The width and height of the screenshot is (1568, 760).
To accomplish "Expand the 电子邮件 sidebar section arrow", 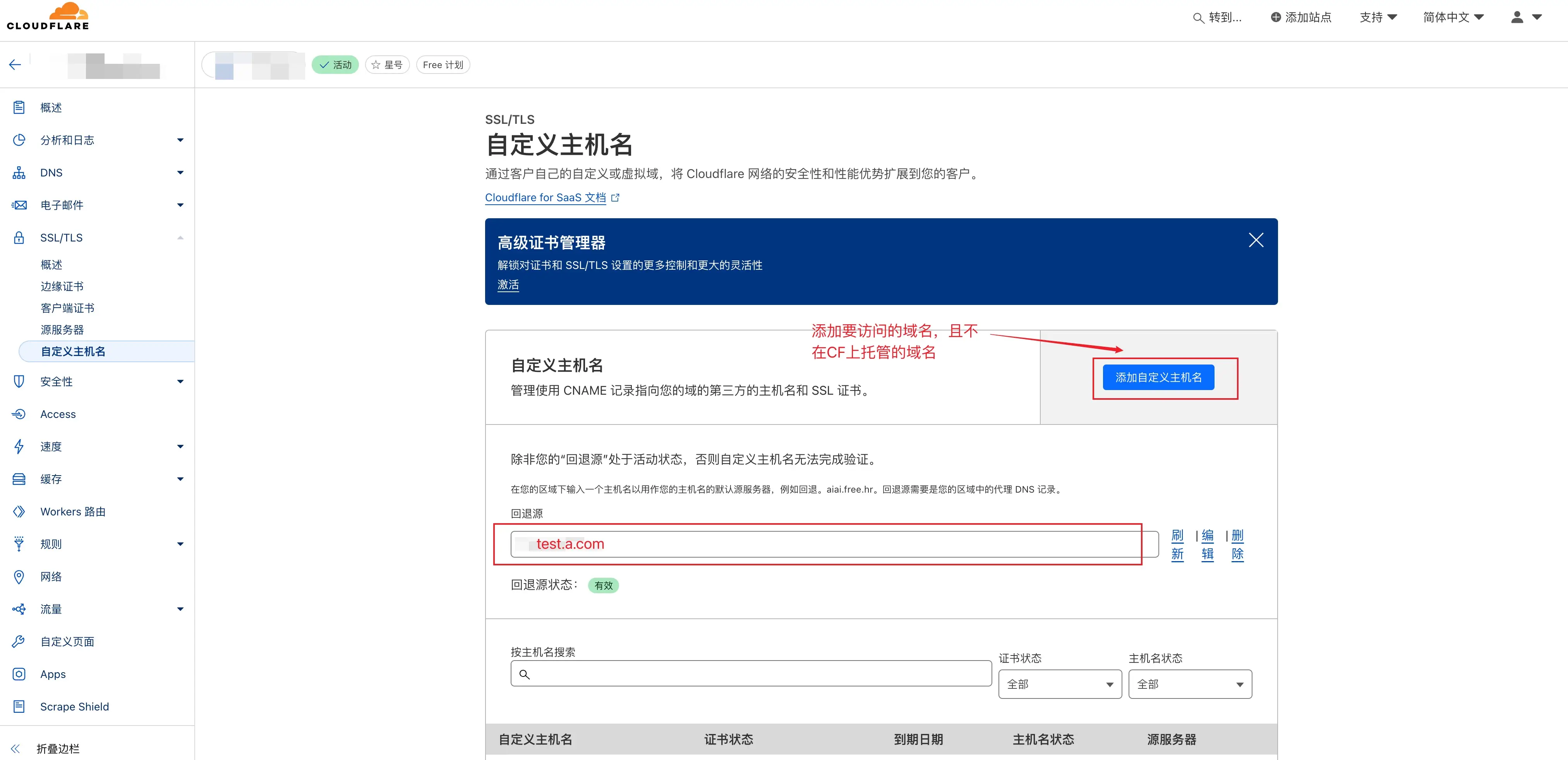I will point(180,205).
